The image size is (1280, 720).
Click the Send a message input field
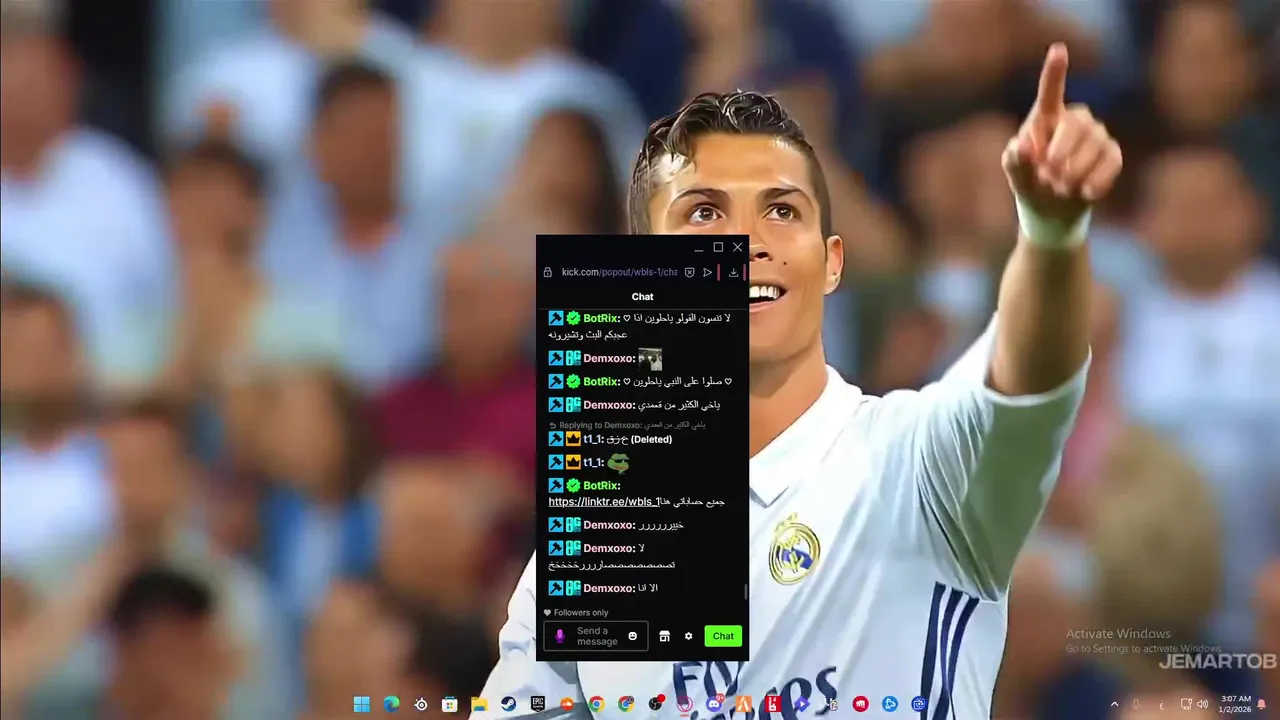(x=597, y=636)
